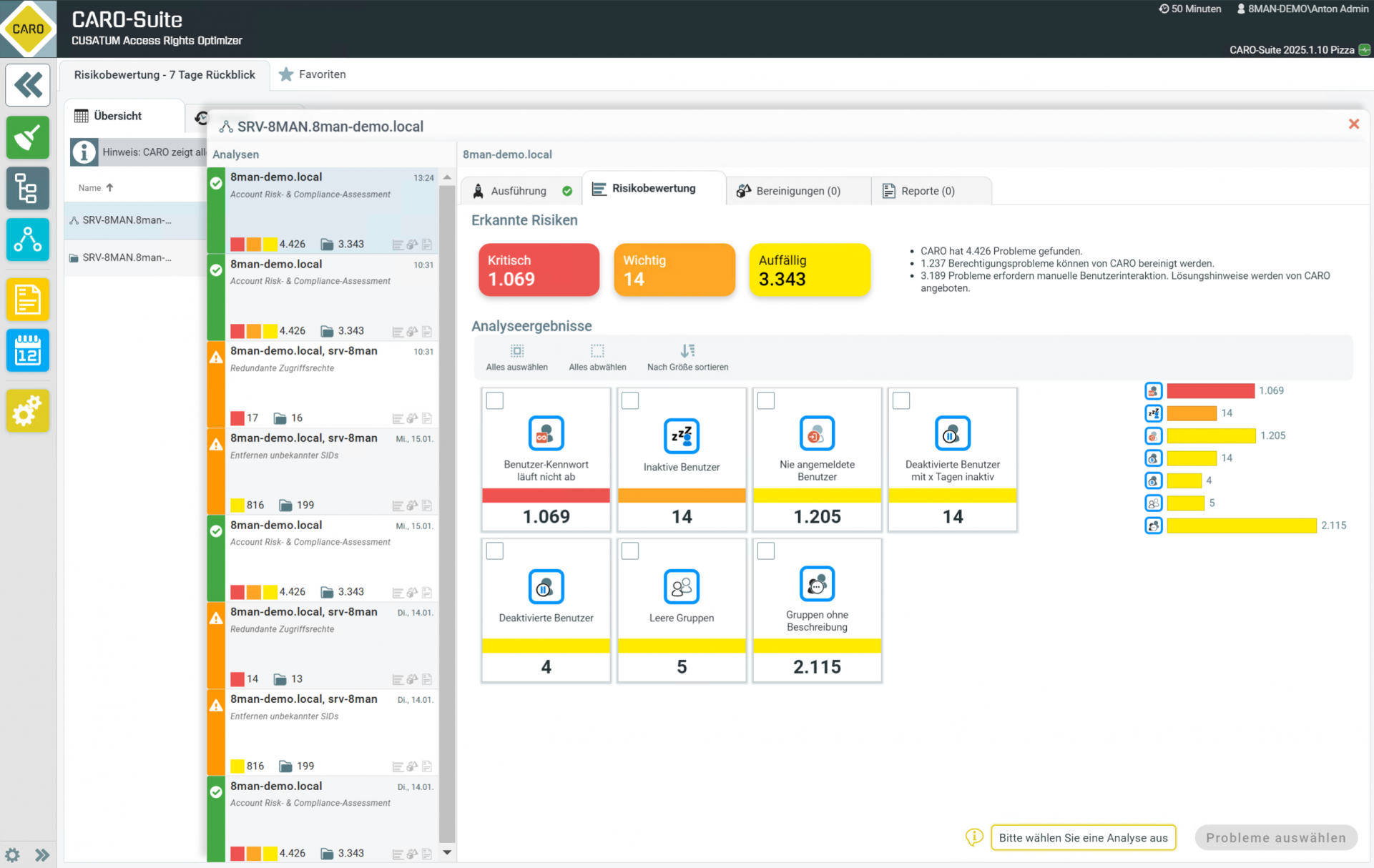Select 13:24 8man-demo.local analysis entry
Image resolution: width=1374 pixels, height=868 pixels.
coord(323,210)
